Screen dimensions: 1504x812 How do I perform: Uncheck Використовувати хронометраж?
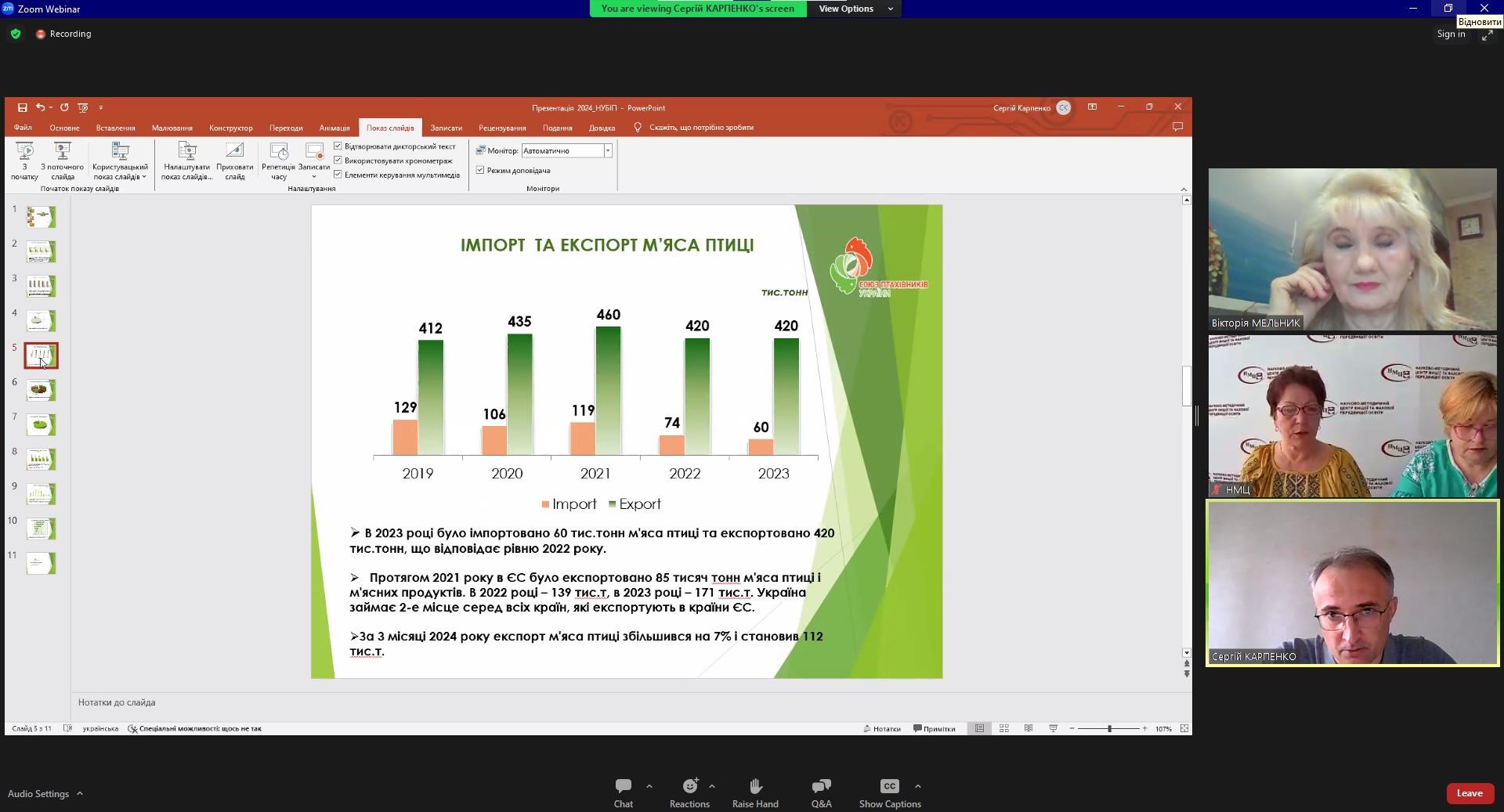(x=338, y=161)
